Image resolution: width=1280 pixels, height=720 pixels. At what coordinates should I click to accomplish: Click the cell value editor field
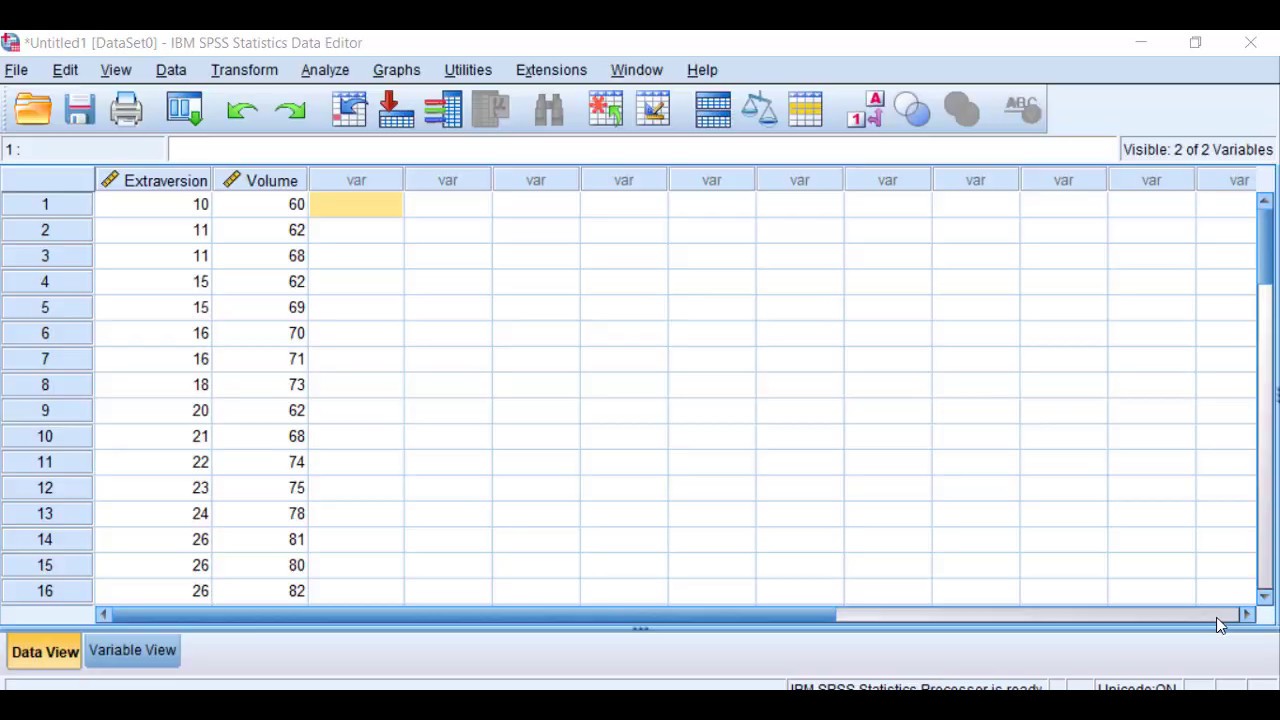(x=643, y=150)
